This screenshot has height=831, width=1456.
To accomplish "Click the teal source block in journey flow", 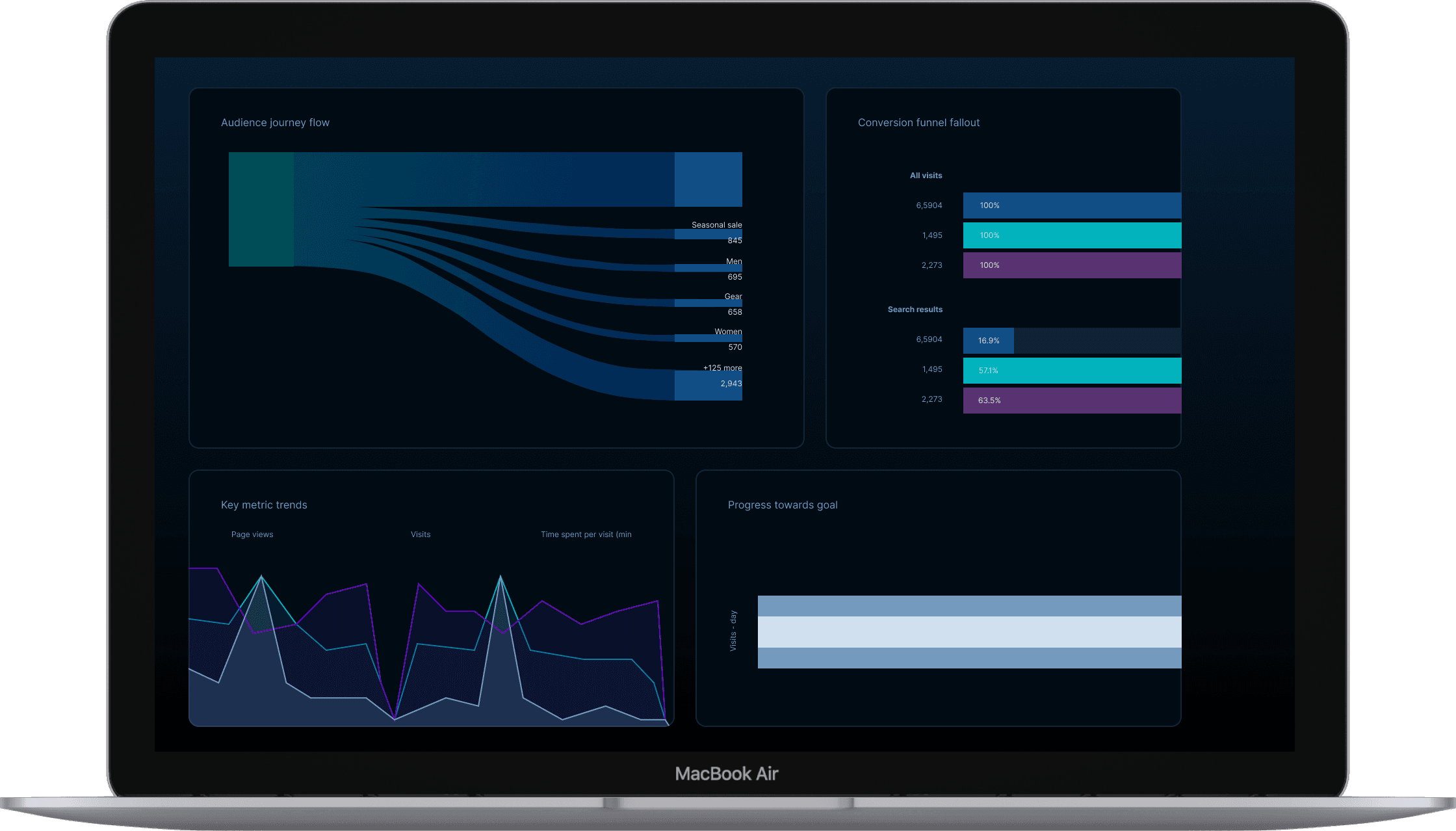I will click(261, 209).
